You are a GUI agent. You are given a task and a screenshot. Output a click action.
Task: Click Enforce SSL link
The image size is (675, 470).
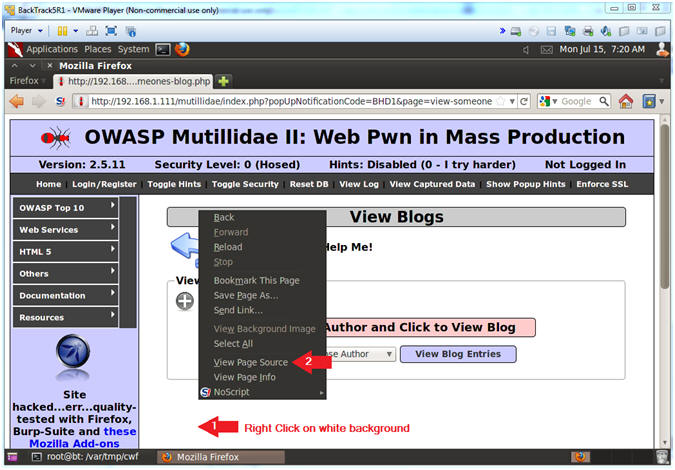[x=602, y=184]
